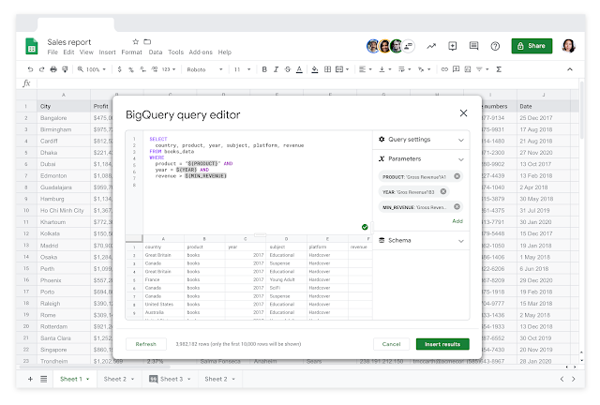Click Insert results button
This screenshot has height=405, width=600.
(x=442, y=344)
